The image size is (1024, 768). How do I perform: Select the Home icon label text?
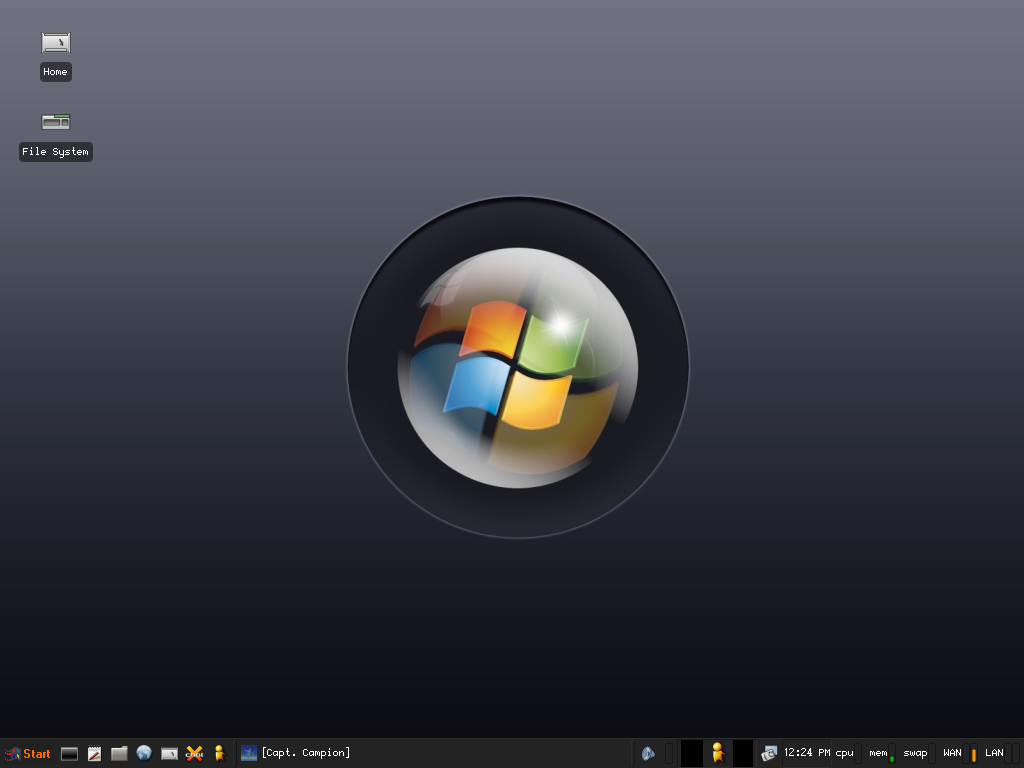click(56, 72)
